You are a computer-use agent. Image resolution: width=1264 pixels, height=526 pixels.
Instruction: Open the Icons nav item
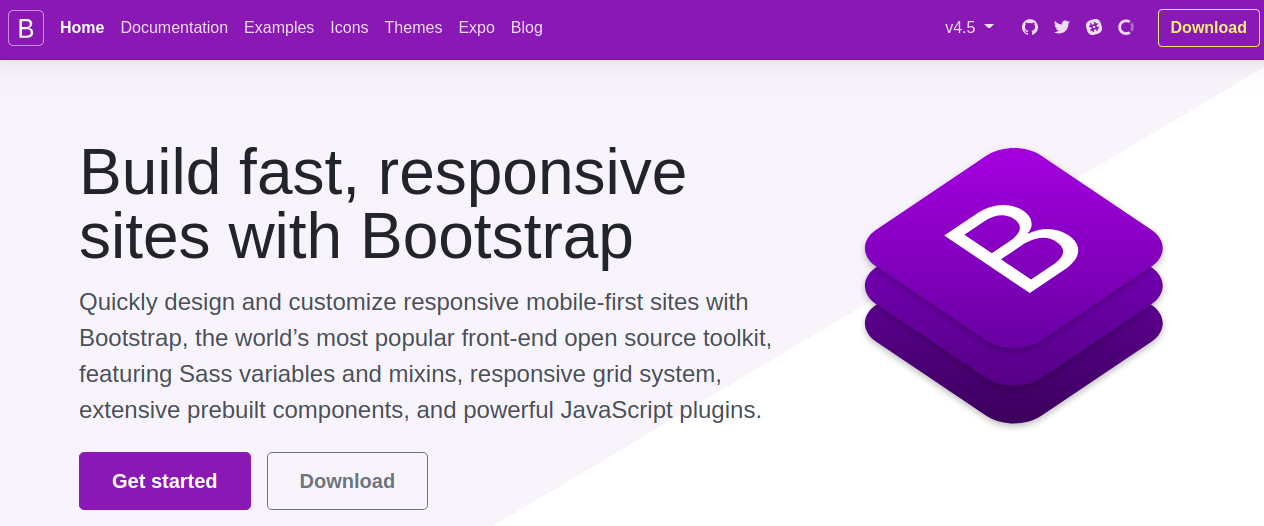tap(349, 27)
